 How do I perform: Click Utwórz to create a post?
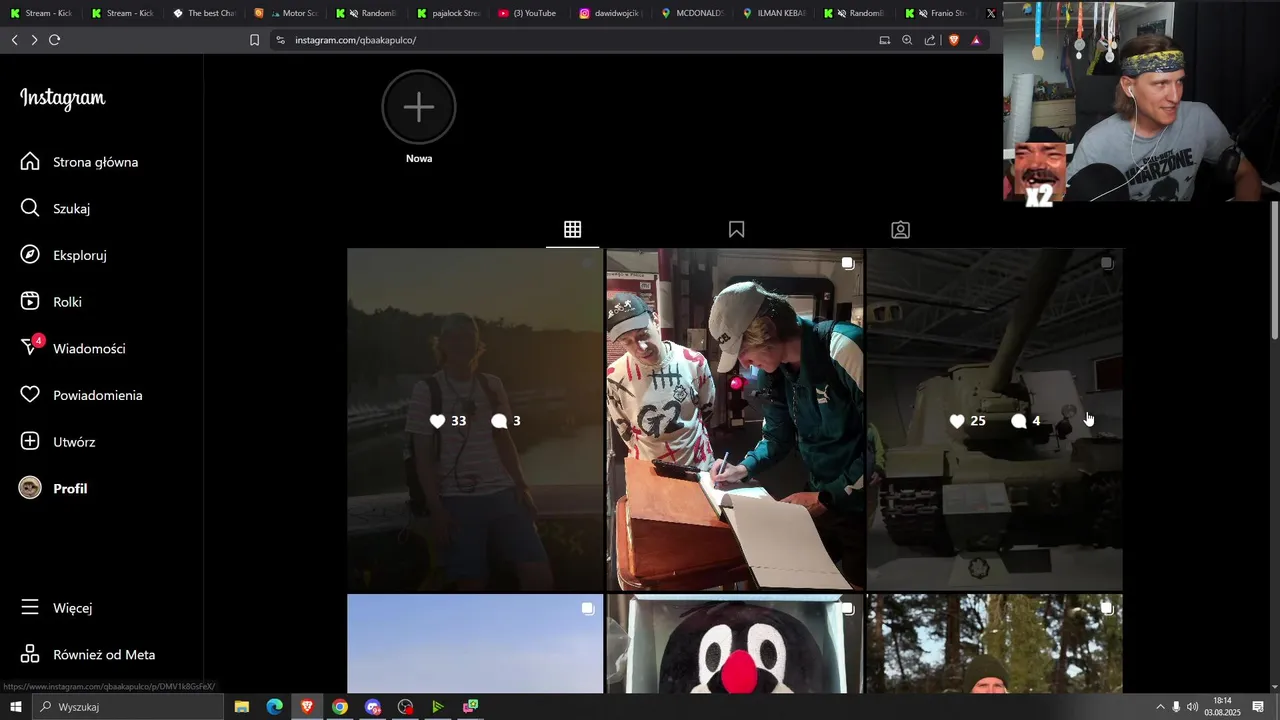(x=59, y=442)
